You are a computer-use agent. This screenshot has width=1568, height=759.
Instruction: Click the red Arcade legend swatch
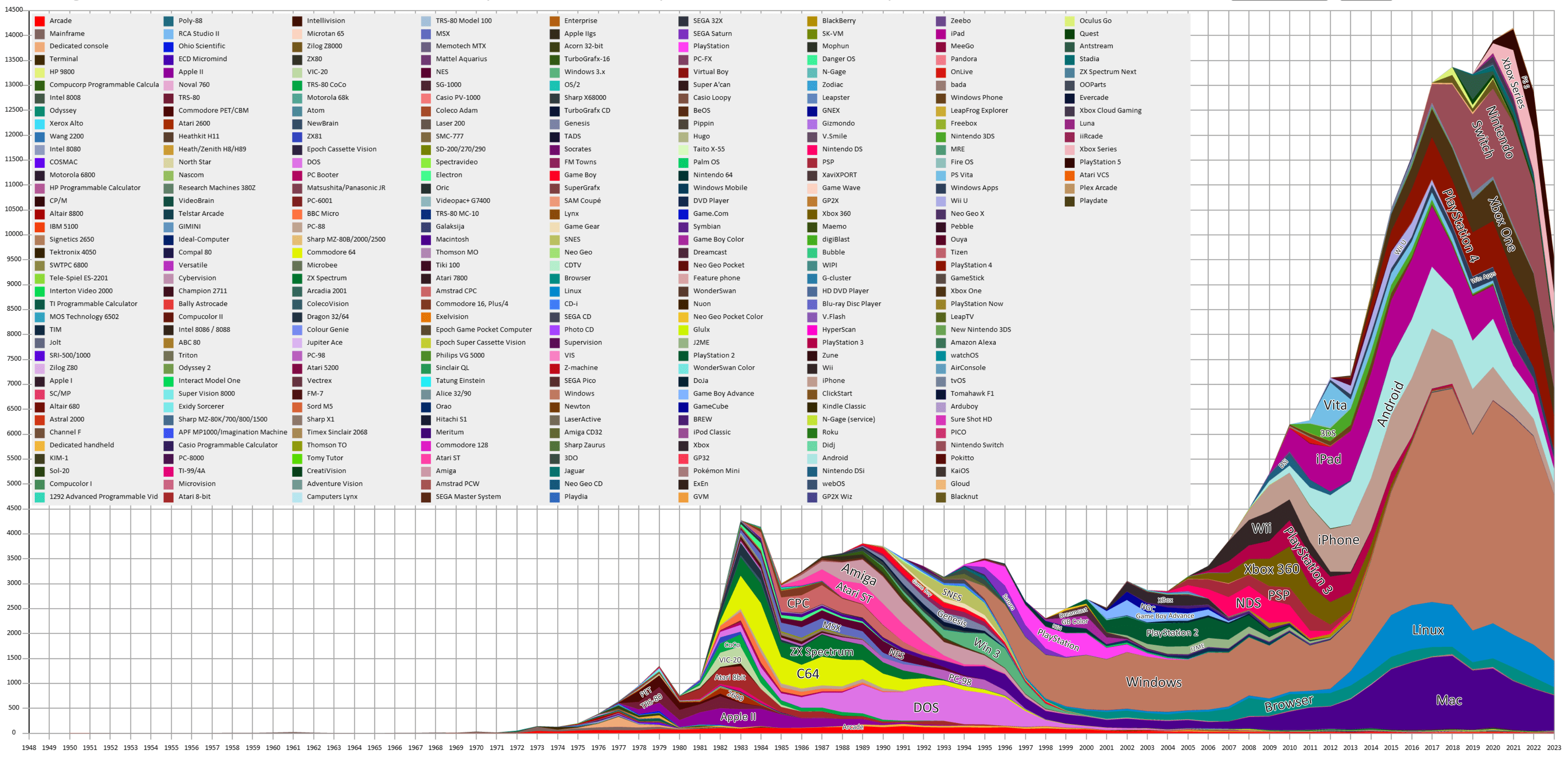[40, 21]
